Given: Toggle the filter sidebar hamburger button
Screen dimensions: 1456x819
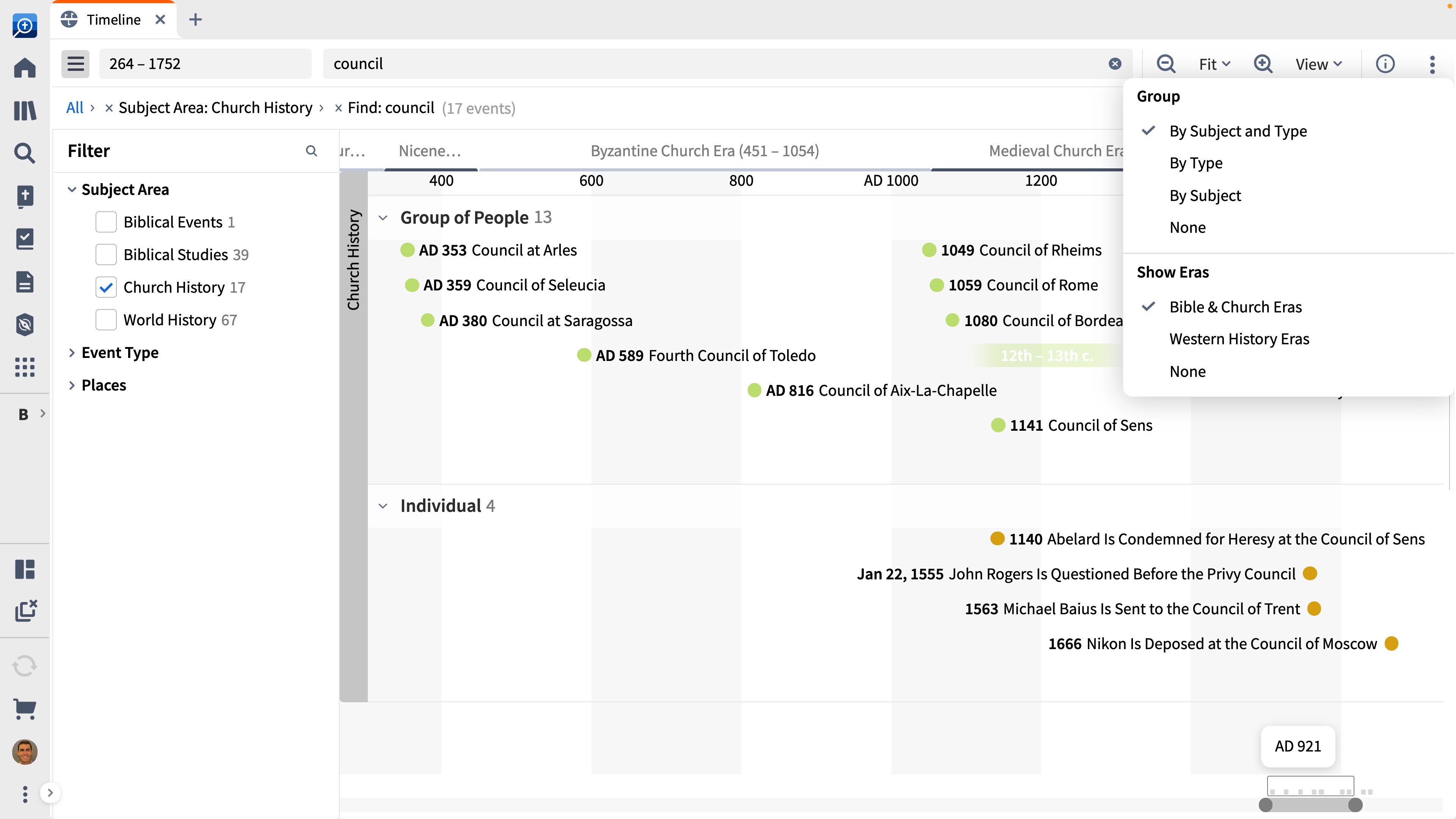Looking at the screenshot, I should (x=75, y=64).
